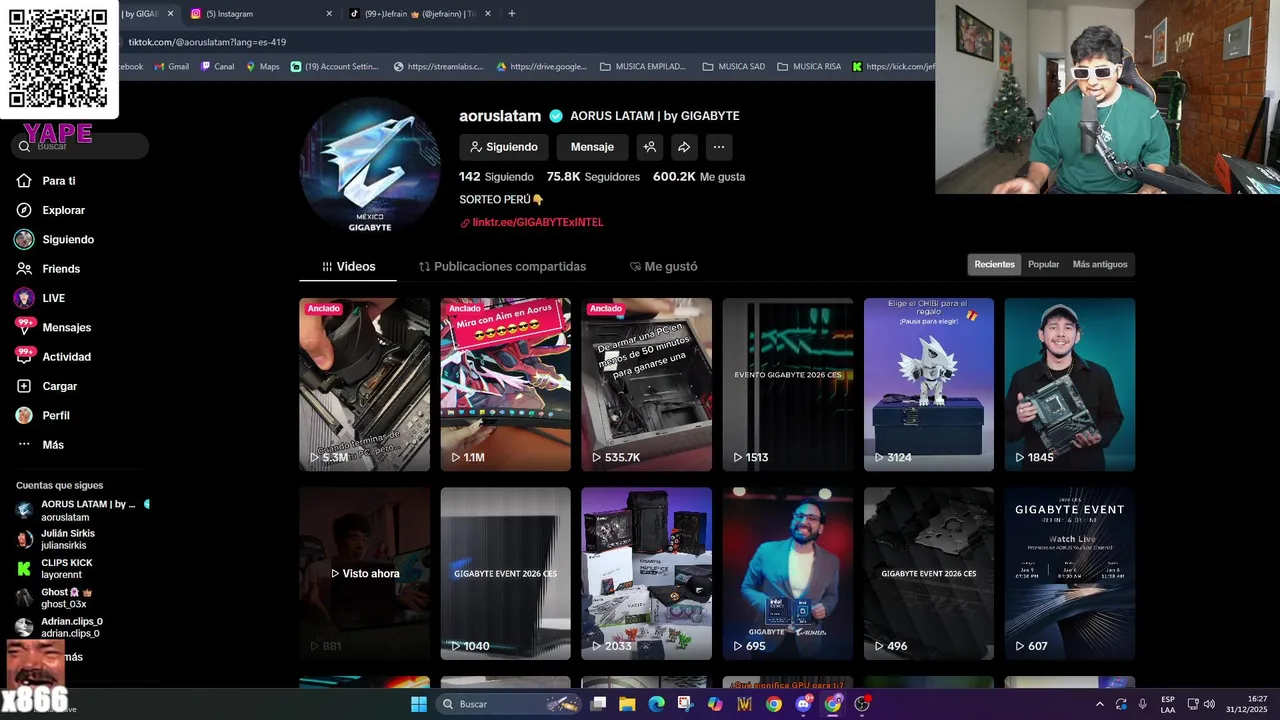Open MUSICA RISA bookmark folder

pyautogui.click(x=810, y=67)
